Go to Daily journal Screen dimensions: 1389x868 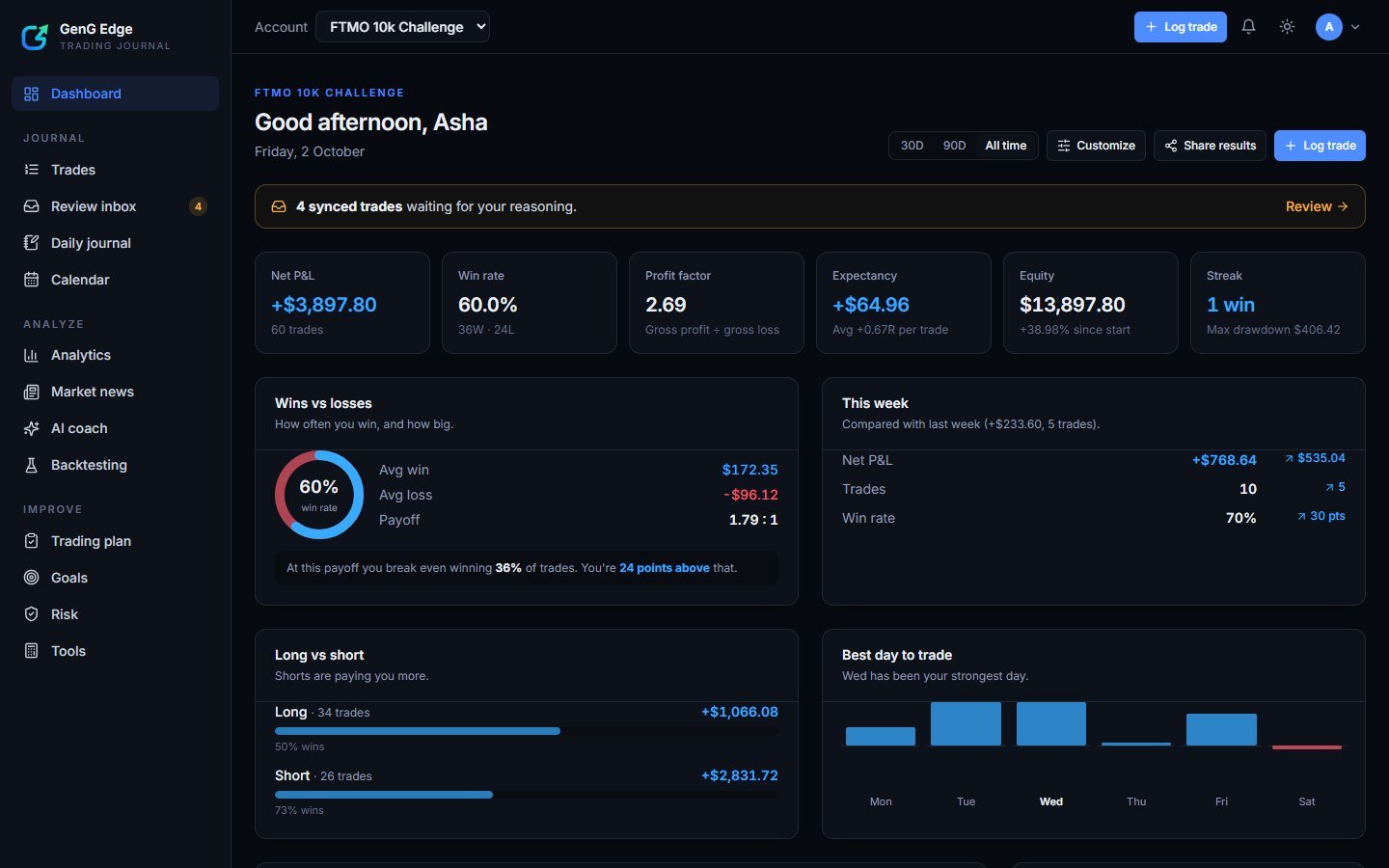(115, 243)
